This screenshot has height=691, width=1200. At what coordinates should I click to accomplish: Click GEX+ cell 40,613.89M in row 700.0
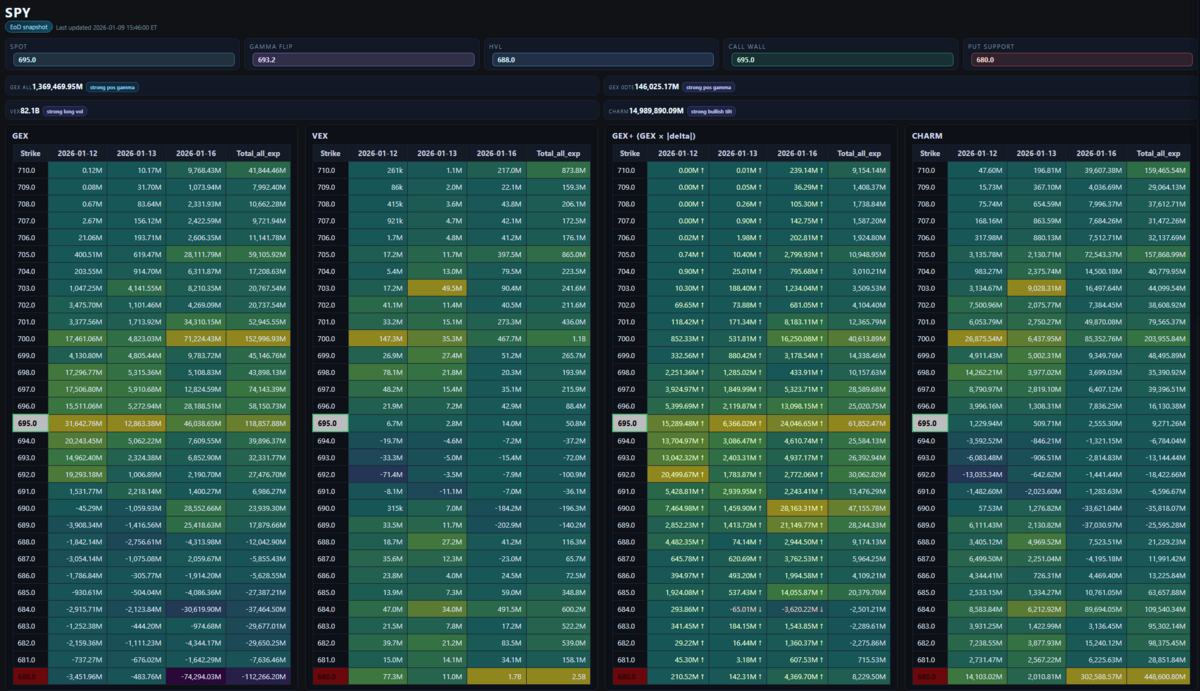coord(859,339)
